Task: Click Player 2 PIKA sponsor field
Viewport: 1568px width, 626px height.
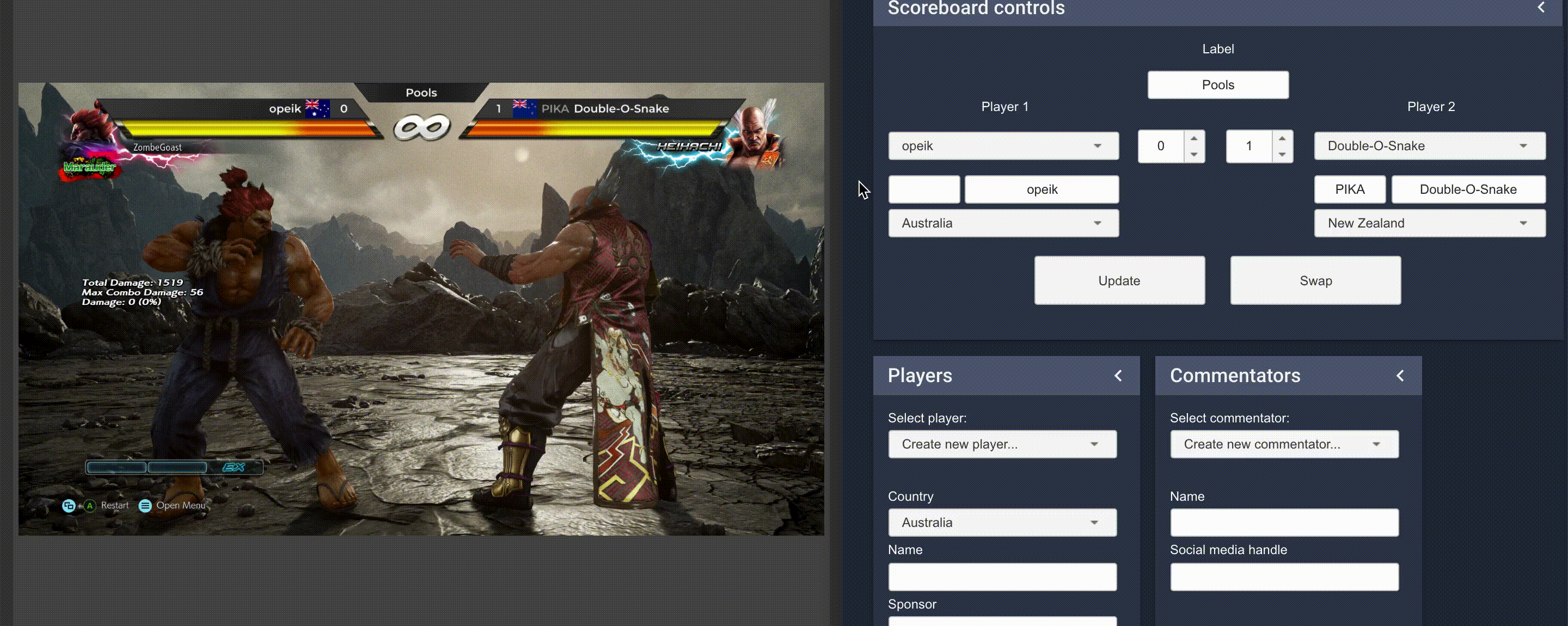Action: tap(1350, 190)
